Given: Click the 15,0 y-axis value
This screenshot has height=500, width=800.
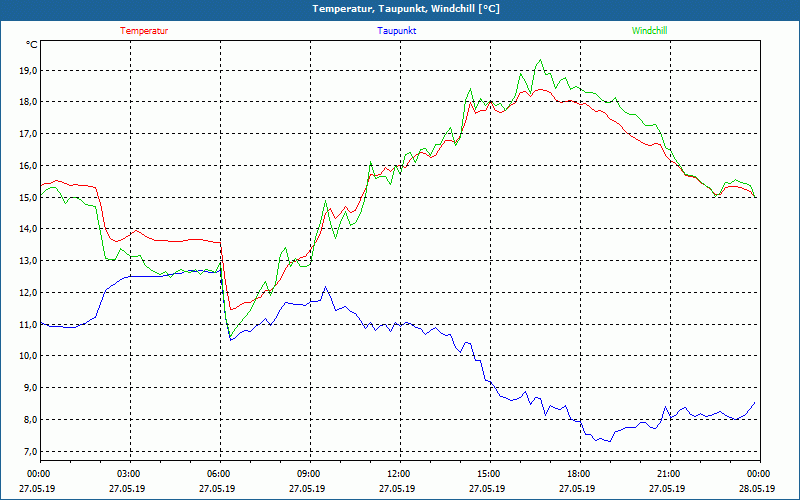Looking at the screenshot, I should tap(28, 197).
